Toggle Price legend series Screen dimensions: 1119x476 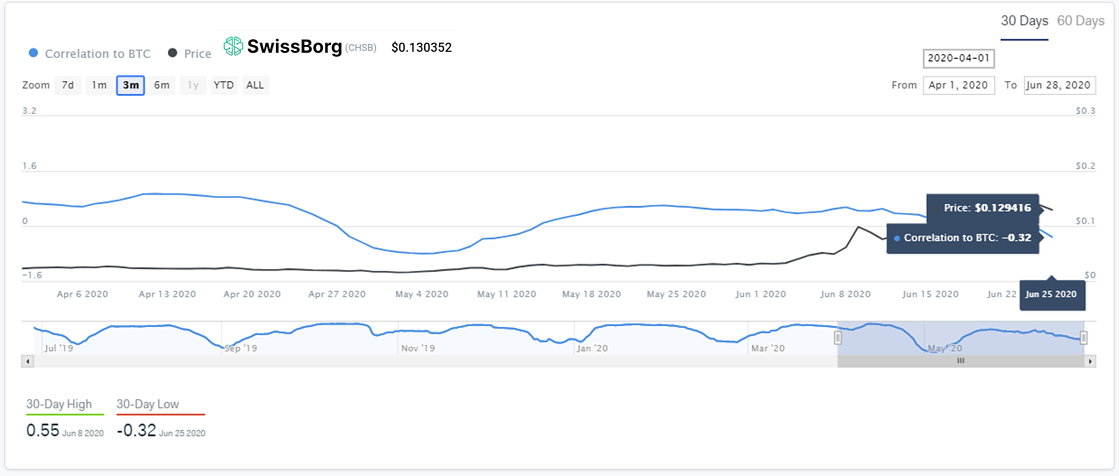pyautogui.click(x=190, y=54)
